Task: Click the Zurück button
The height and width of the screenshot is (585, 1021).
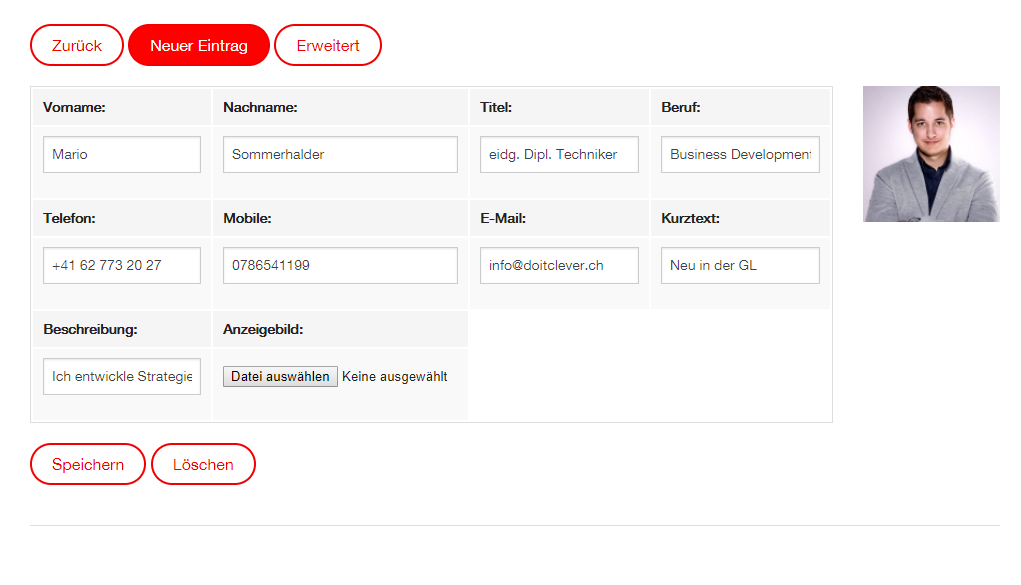Action: click(77, 45)
